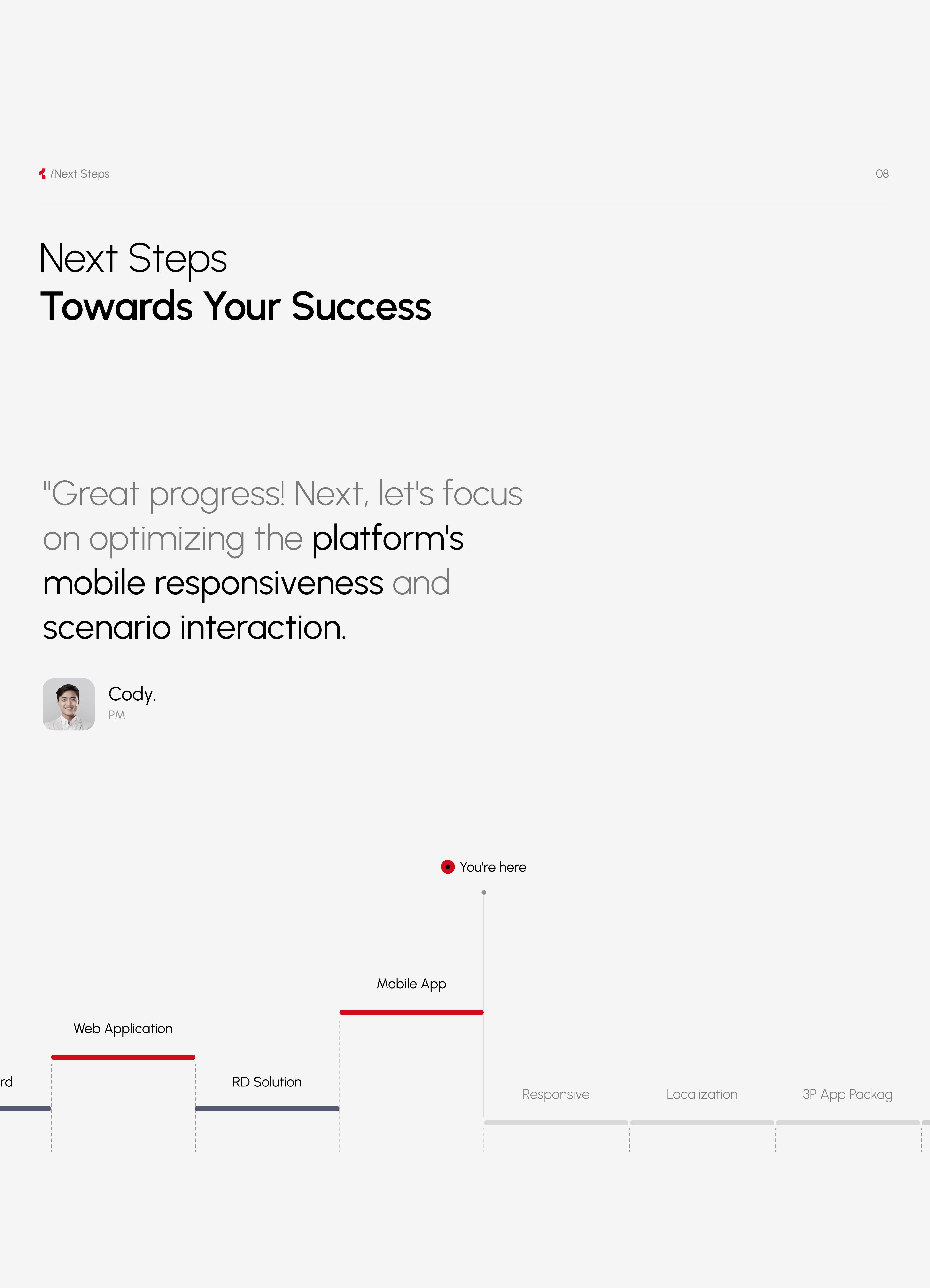Select the Responsive upcoming step label

coord(556,1094)
